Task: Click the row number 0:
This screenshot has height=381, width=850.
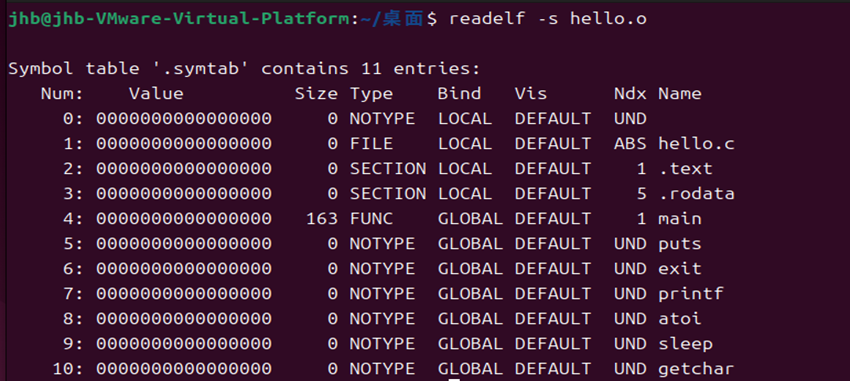Action: (73, 119)
